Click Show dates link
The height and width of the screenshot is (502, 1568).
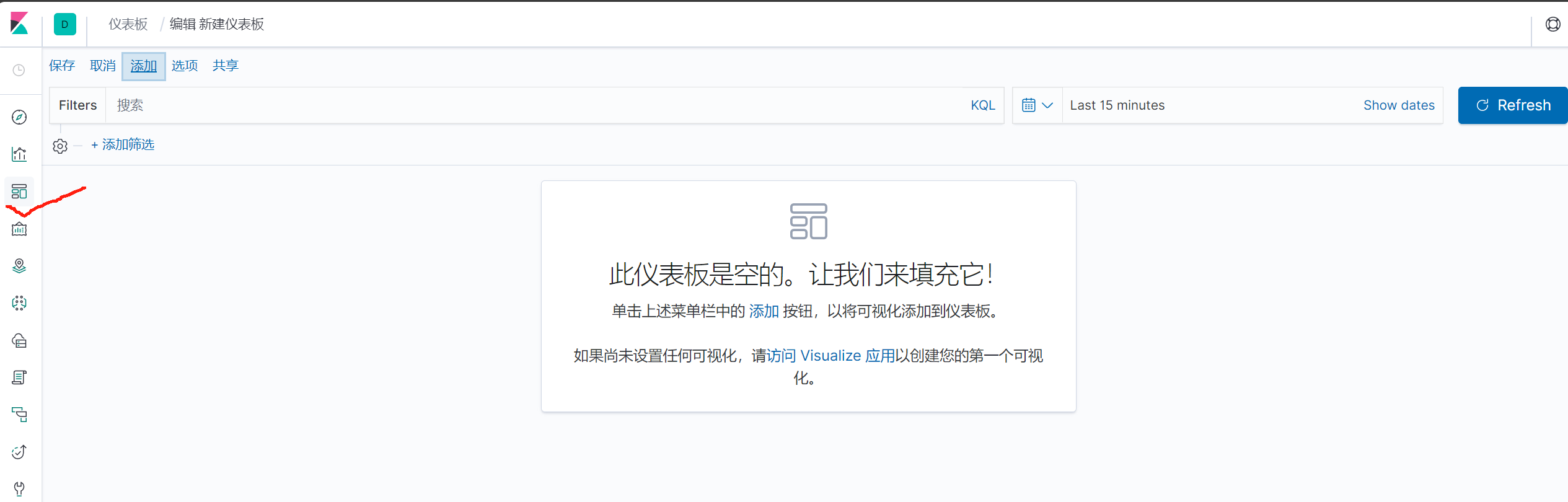[x=1399, y=105]
